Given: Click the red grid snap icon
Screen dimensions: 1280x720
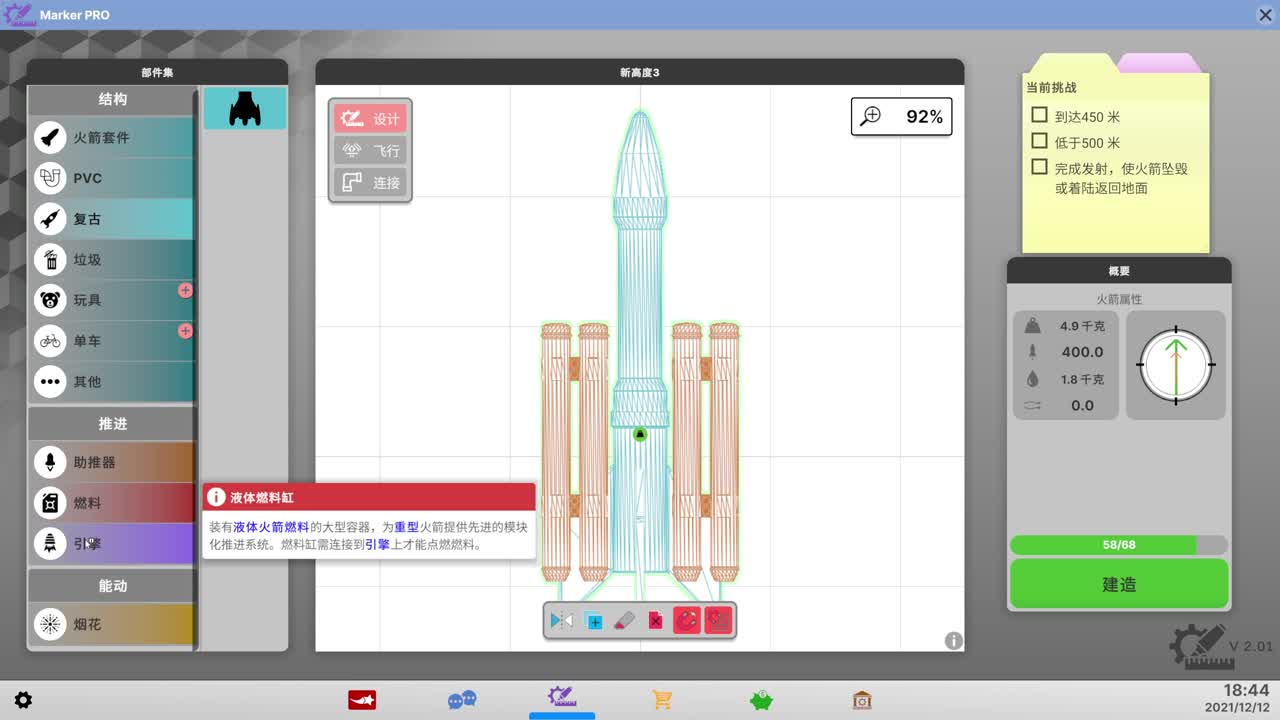Looking at the screenshot, I should [718, 621].
